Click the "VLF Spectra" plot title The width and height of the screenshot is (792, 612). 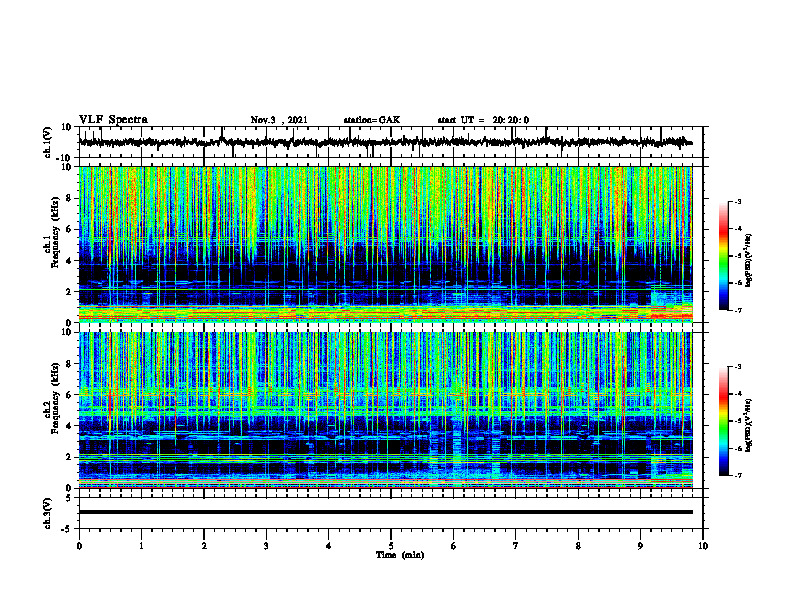click(113, 120)
